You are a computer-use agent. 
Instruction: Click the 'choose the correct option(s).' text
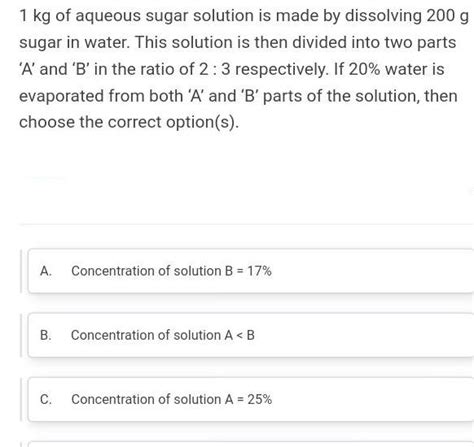point(129,122)
